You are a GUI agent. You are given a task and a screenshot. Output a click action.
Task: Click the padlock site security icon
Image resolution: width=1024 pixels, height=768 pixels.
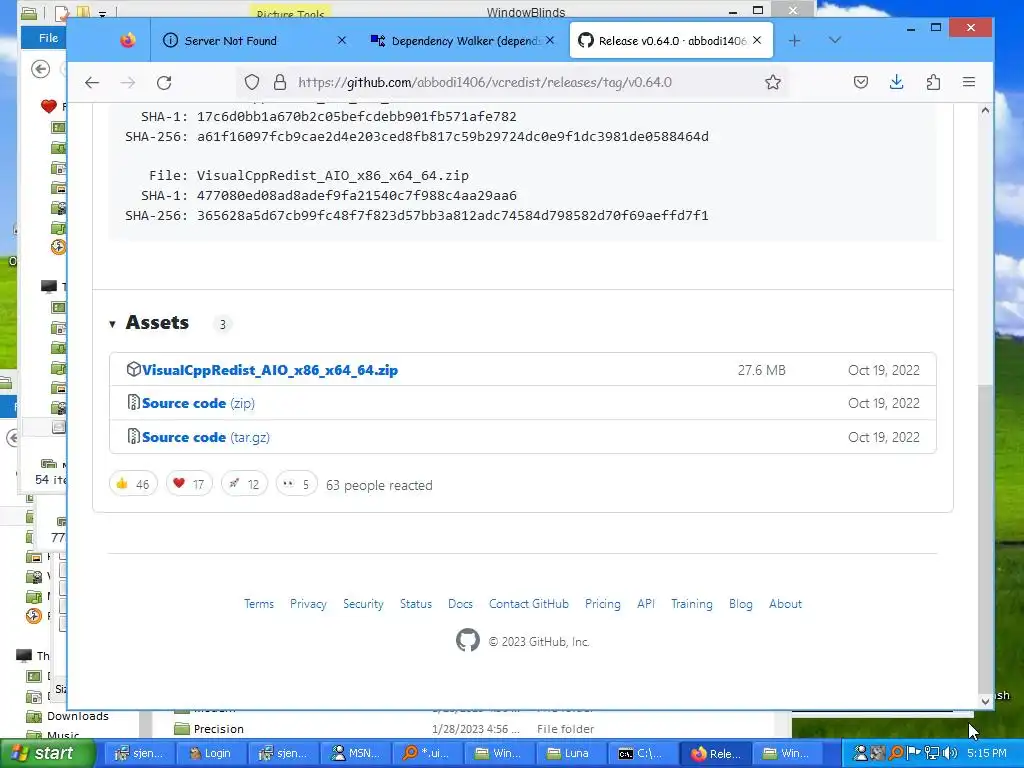pos(280,82)
